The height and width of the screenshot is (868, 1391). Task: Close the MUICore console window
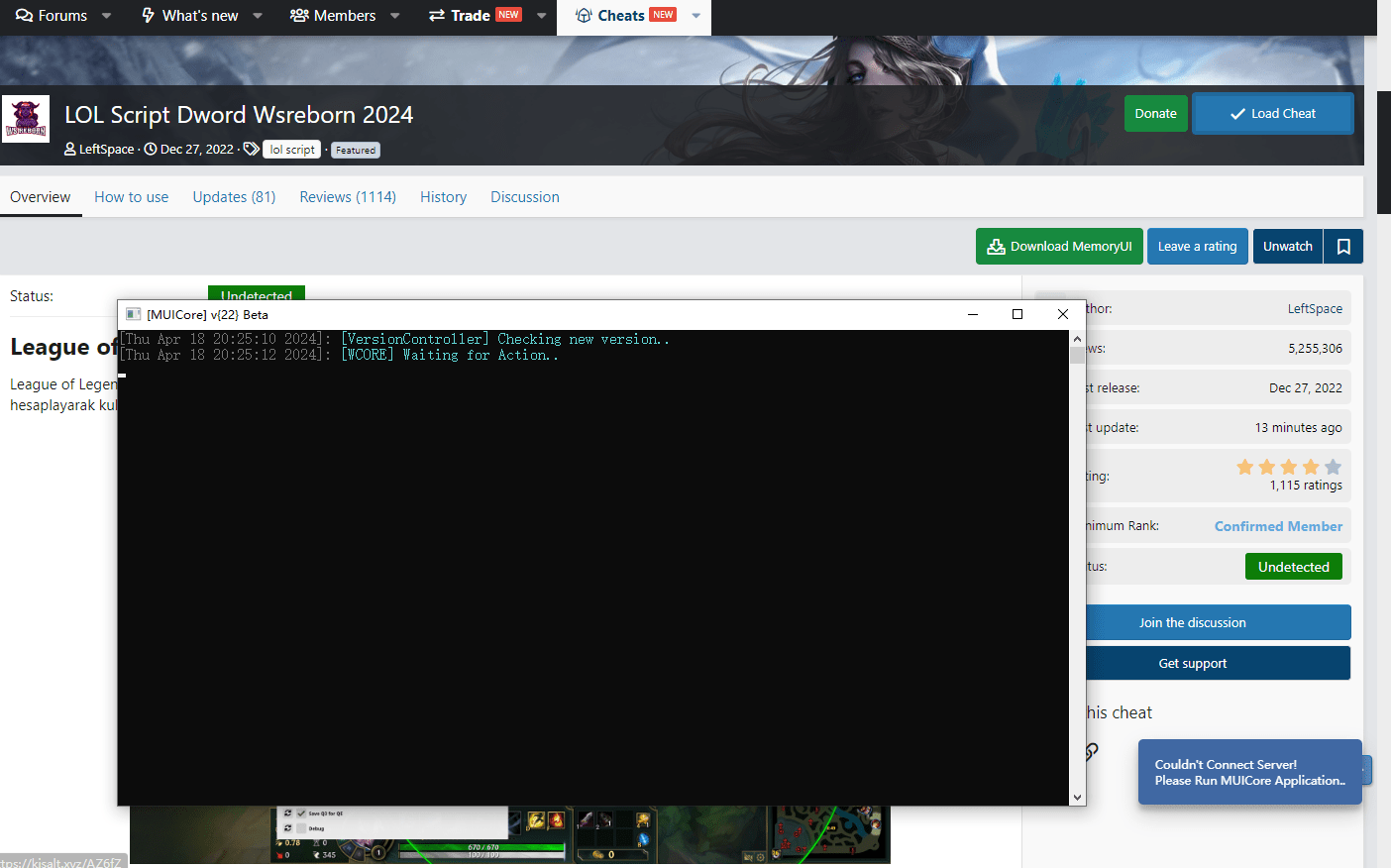[1063, 314]
